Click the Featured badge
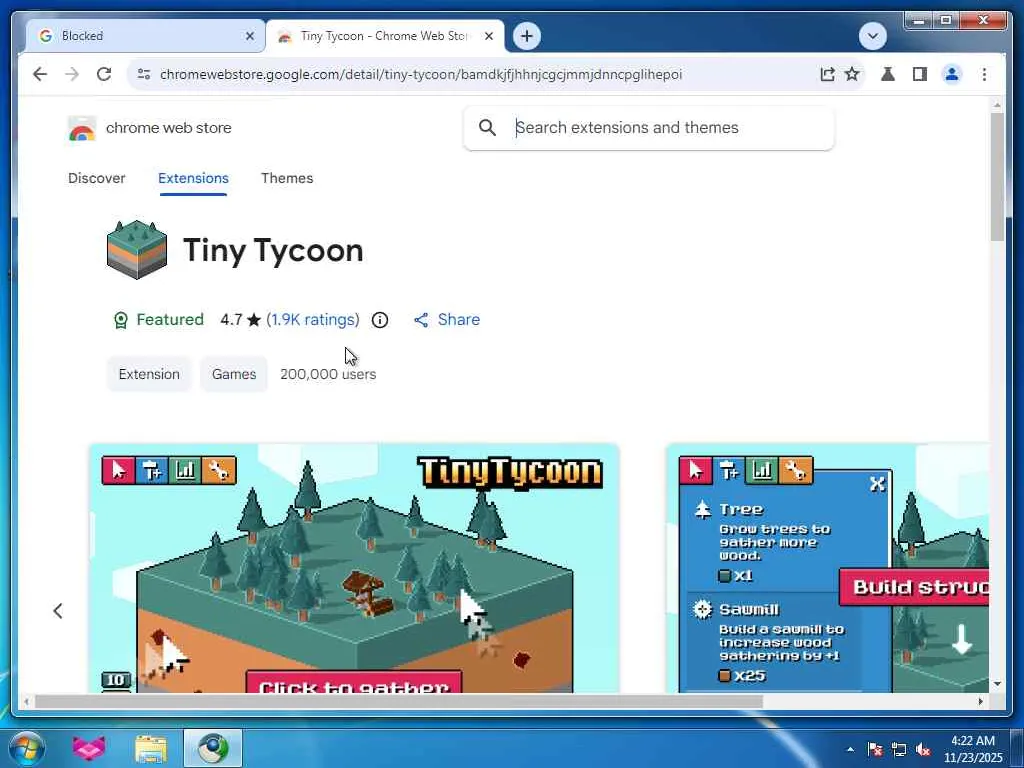This screenshot has width=1024, height=768. [158, 319]
